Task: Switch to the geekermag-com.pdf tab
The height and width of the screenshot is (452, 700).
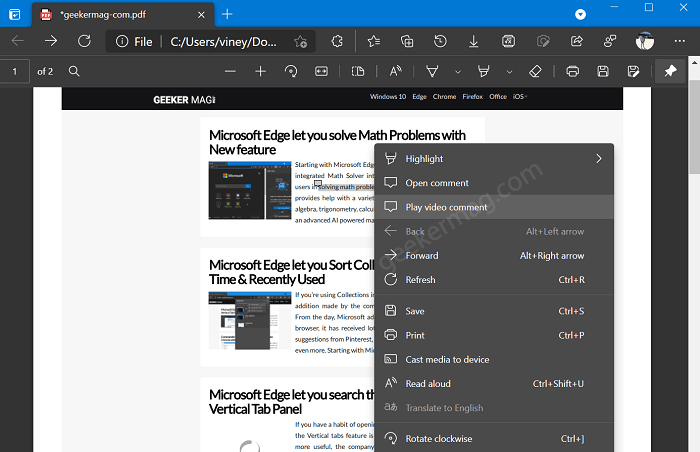Action: 123,15
